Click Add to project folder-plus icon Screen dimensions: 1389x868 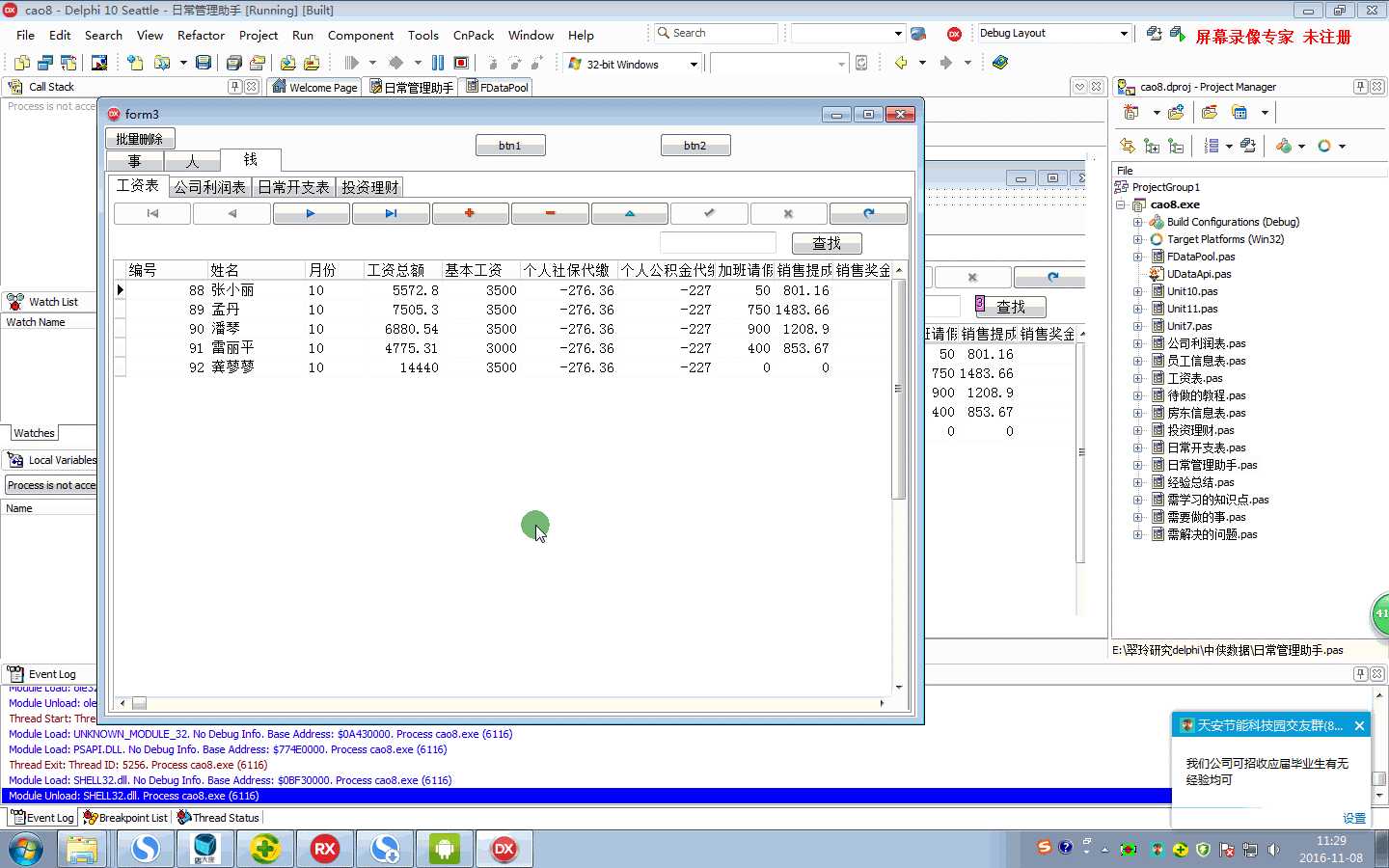coord(1175,113)
